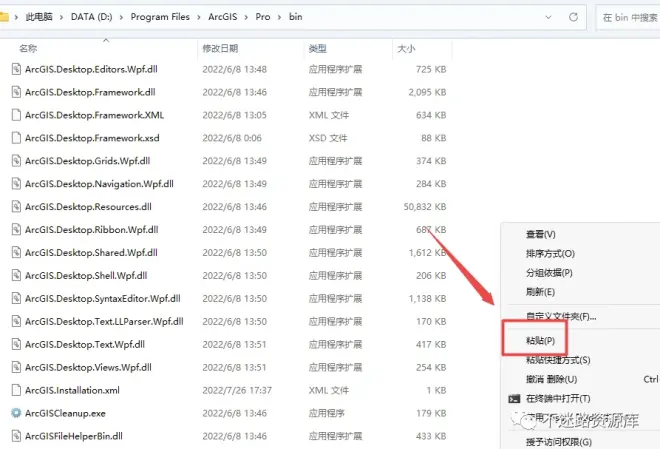Click the 在 bin 中搜索 search box

(x=628, y=17)
